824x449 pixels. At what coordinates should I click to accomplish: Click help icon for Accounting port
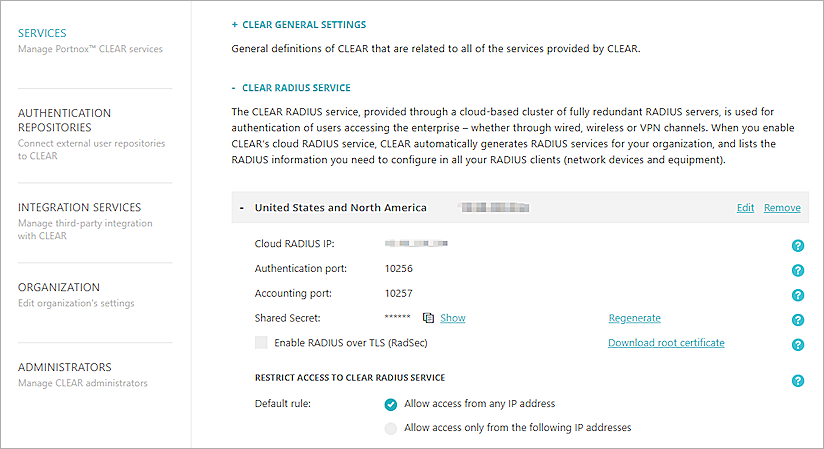(x=798, y=295)
